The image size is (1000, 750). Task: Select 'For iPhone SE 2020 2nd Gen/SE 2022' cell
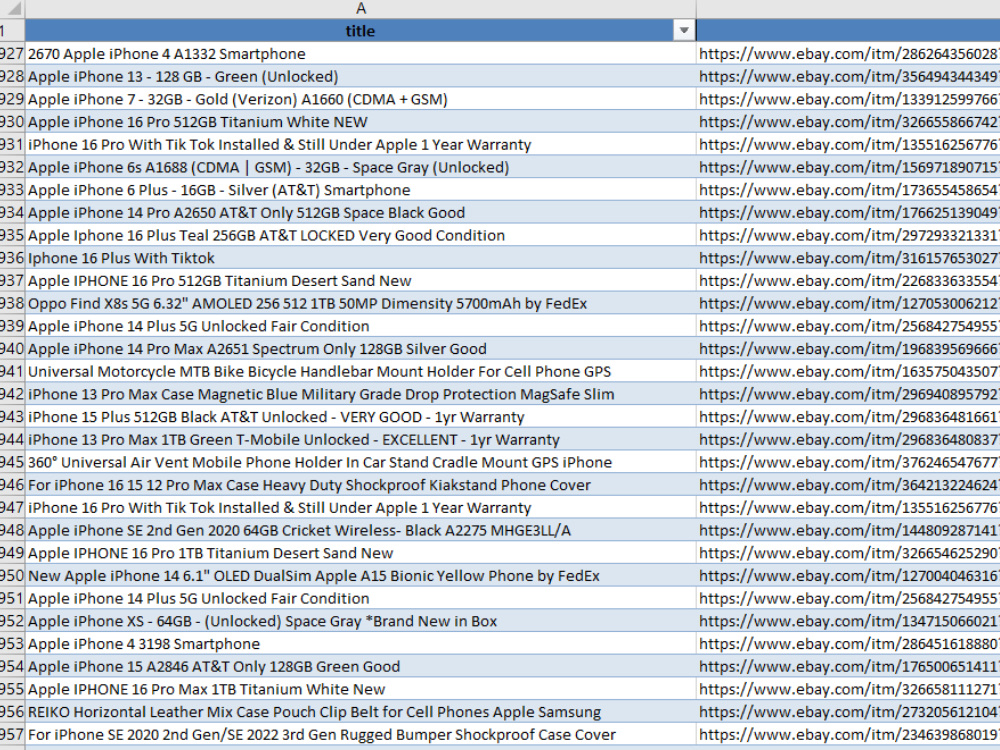(360, 735)
